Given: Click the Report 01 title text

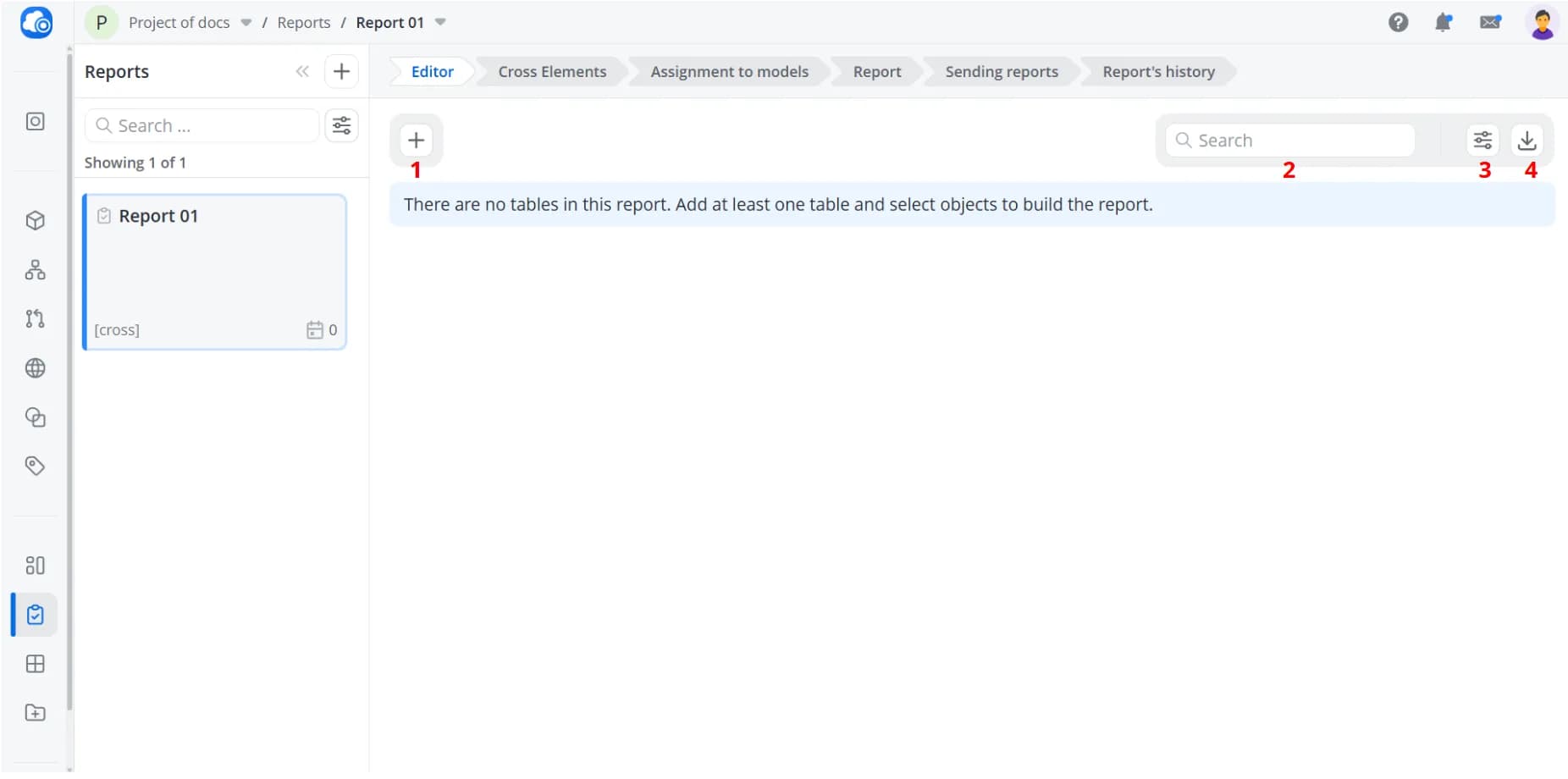Looking at the screenshot, I should 158,216.
